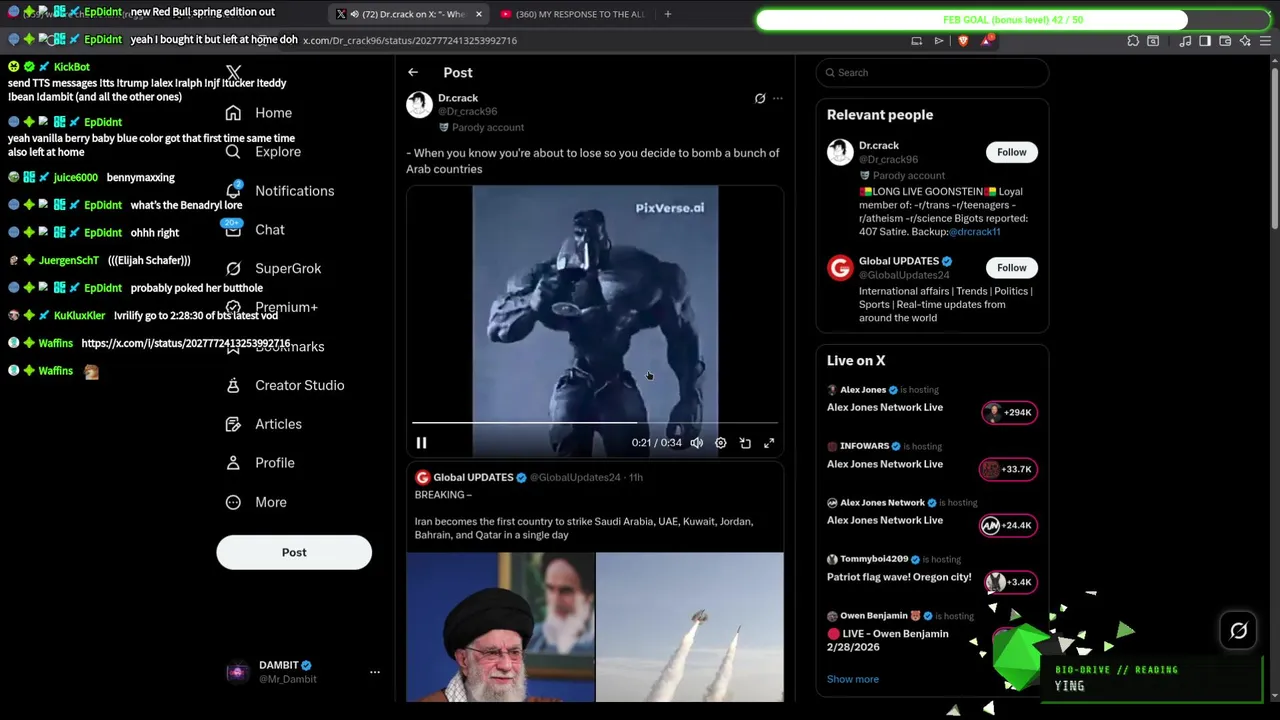Open the three-dot menu on the post

(777, 98)
